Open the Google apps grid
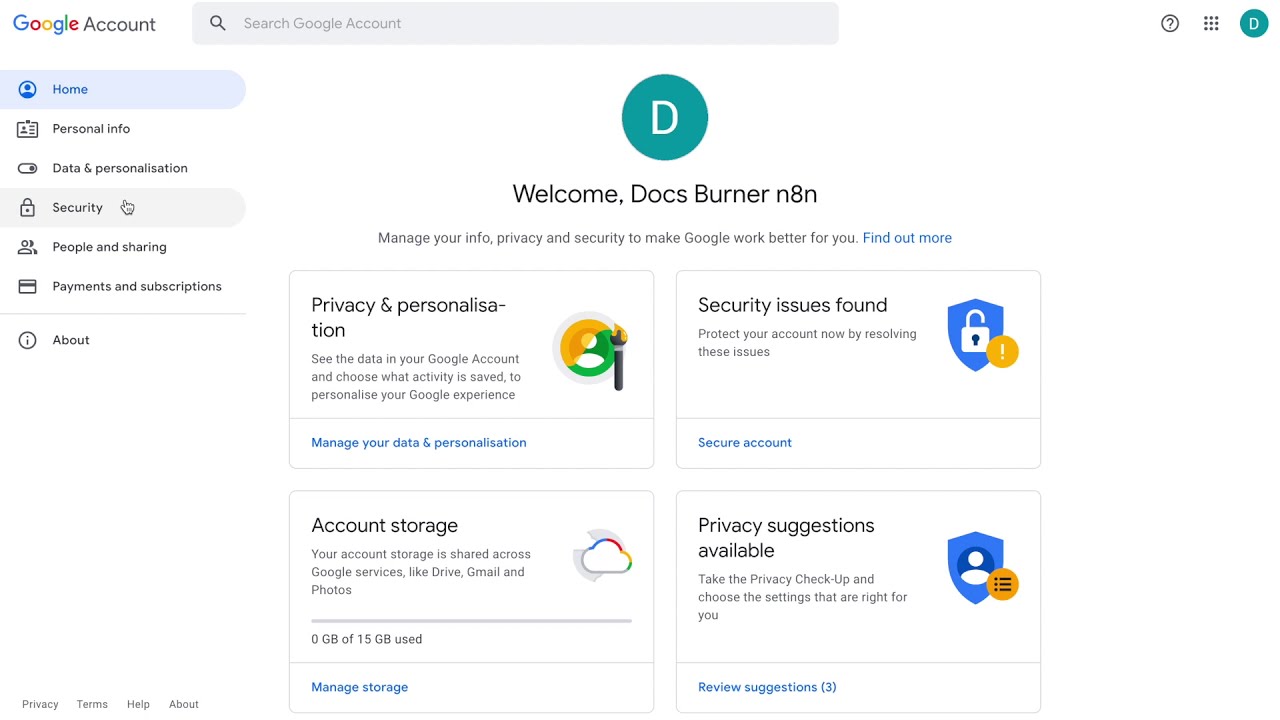The width and height of the screenshot is (1280, 720). [x=1211, y=23]
